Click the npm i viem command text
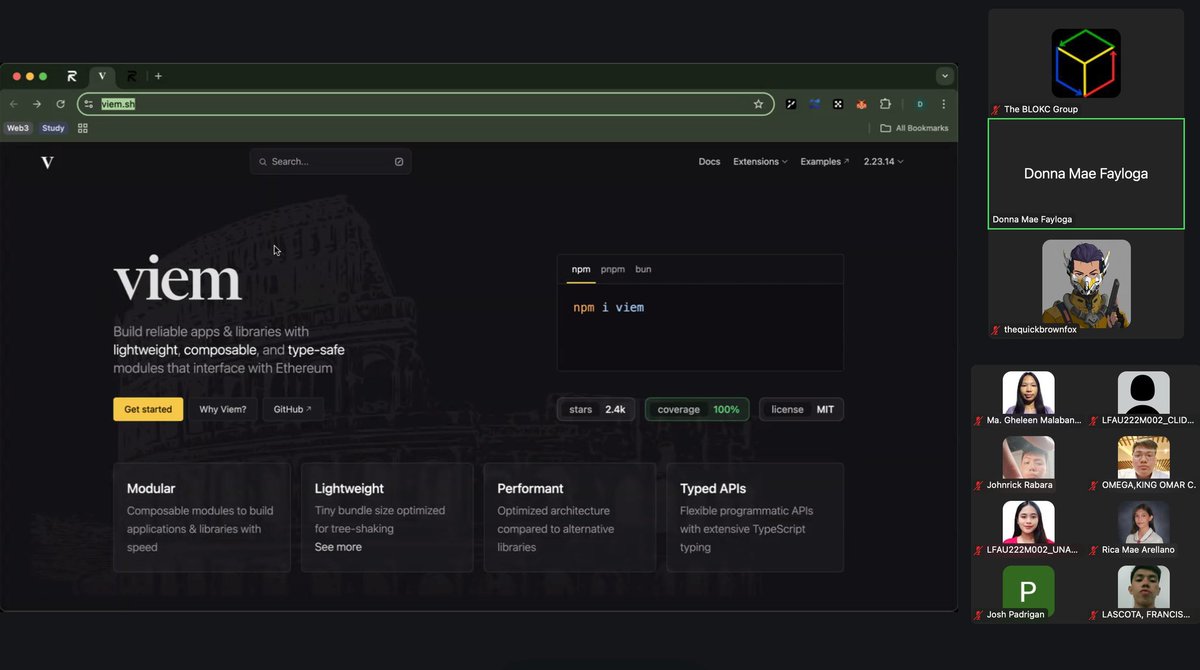The width and height of the screenshot is (1200, 670). click(608, 307)
